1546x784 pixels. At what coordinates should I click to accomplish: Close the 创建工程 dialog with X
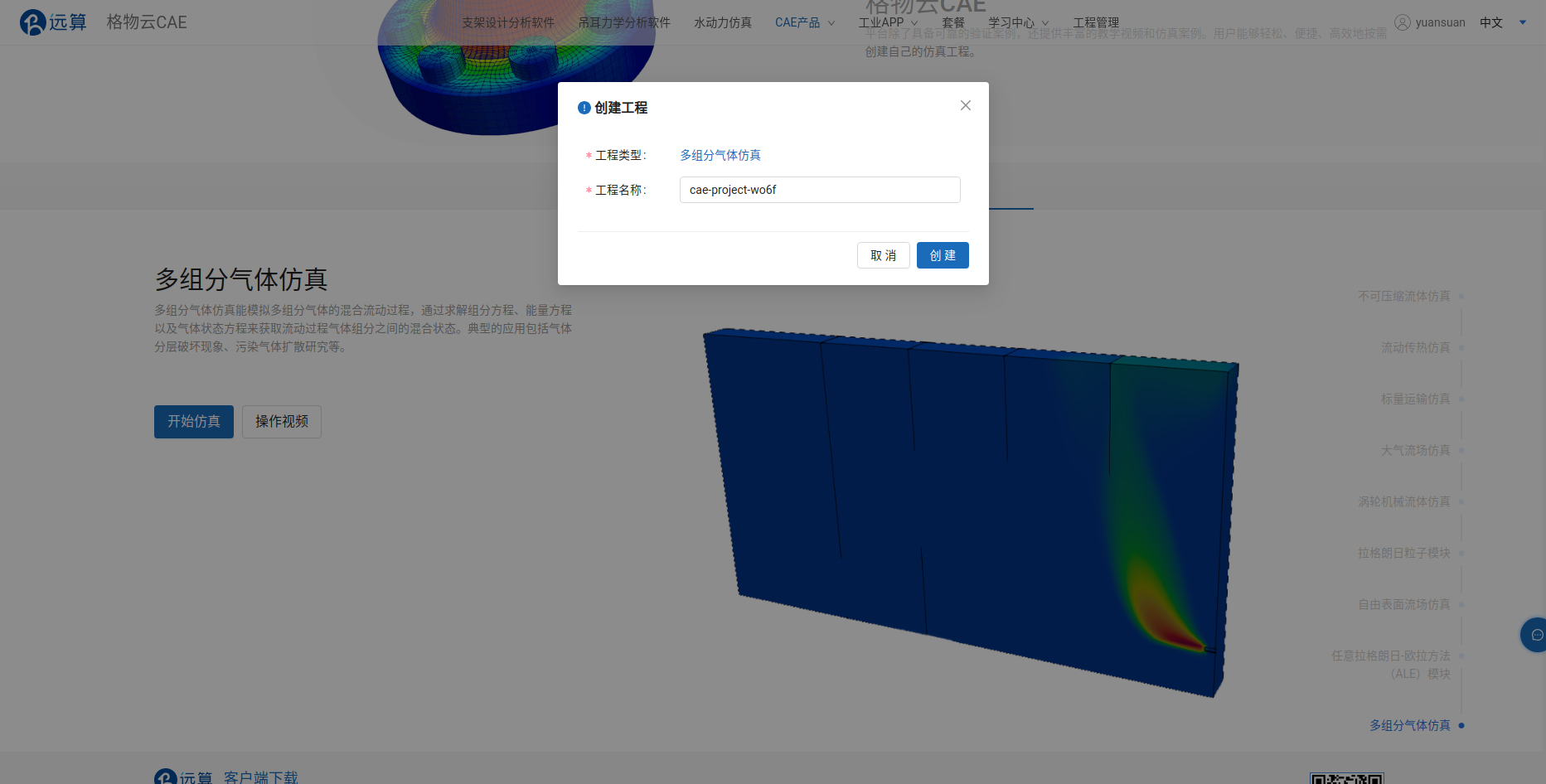[x=966, y=105]
